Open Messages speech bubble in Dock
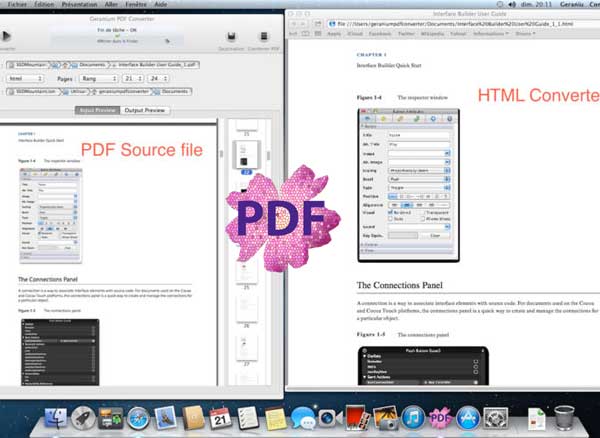Viewport: 600px width, 438px height. pyautogui.click(x=303, y=418)
